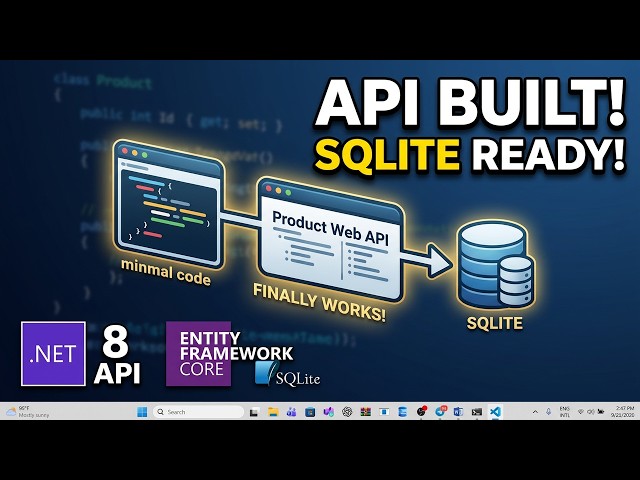Launch File Explorer from the taskbar
This screenshot has height=480, width=640.
[x=273, y=412]
